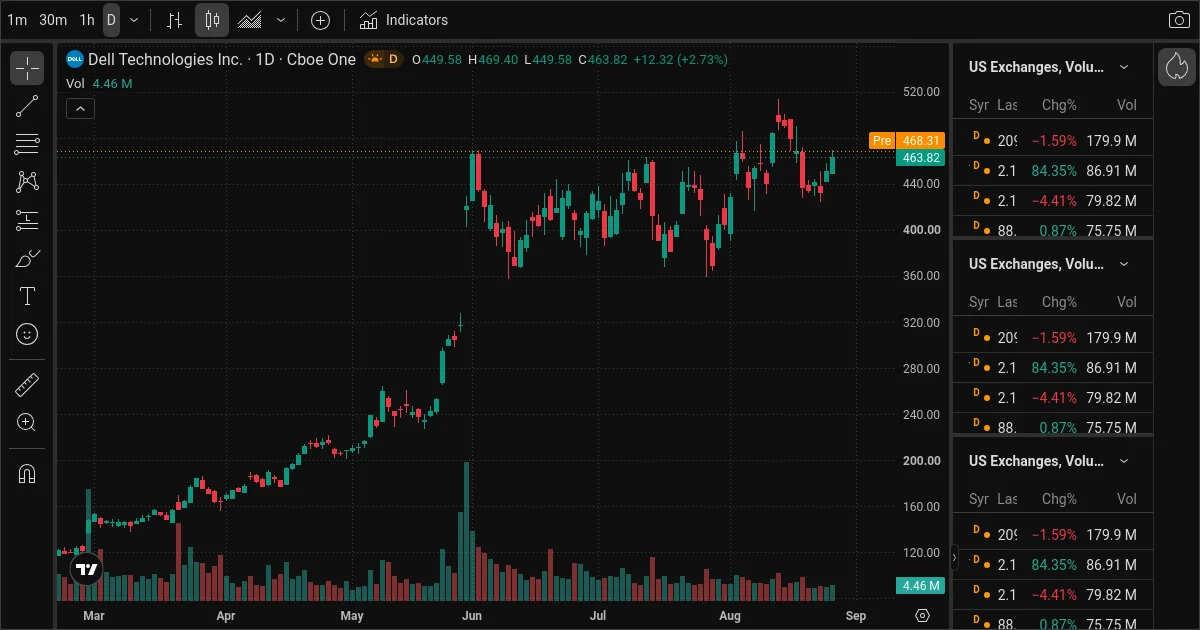The width and height of the screenshot is (1200, 630).
Task: Choose the brush drawing tool
Action: (27, 258)
